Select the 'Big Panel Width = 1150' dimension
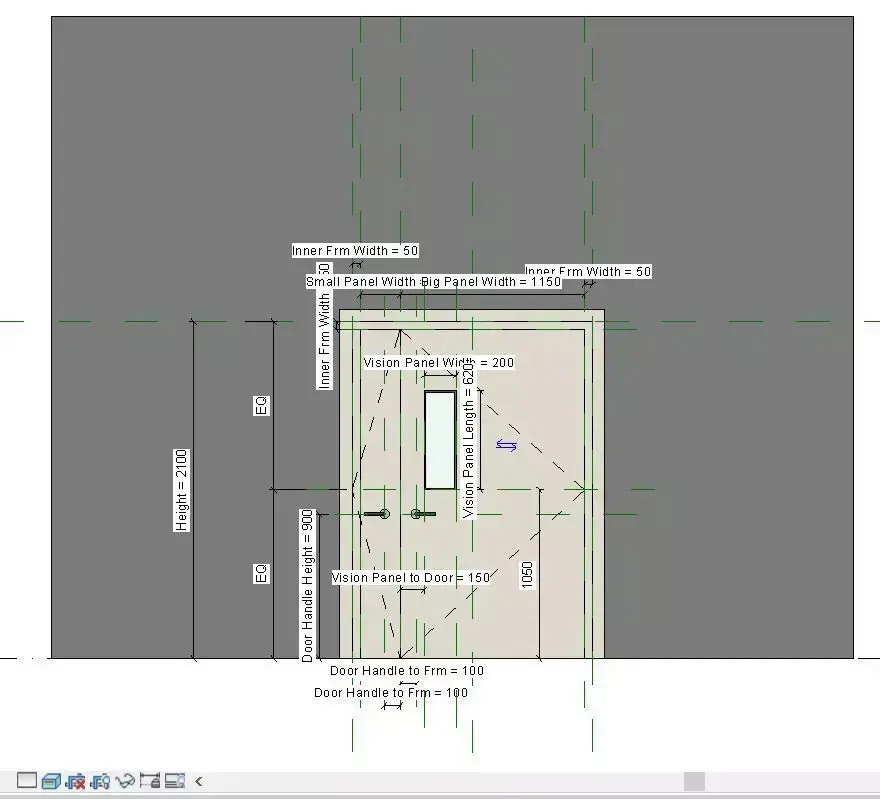The width and height of the screenshot is (880, 799). 492,281
